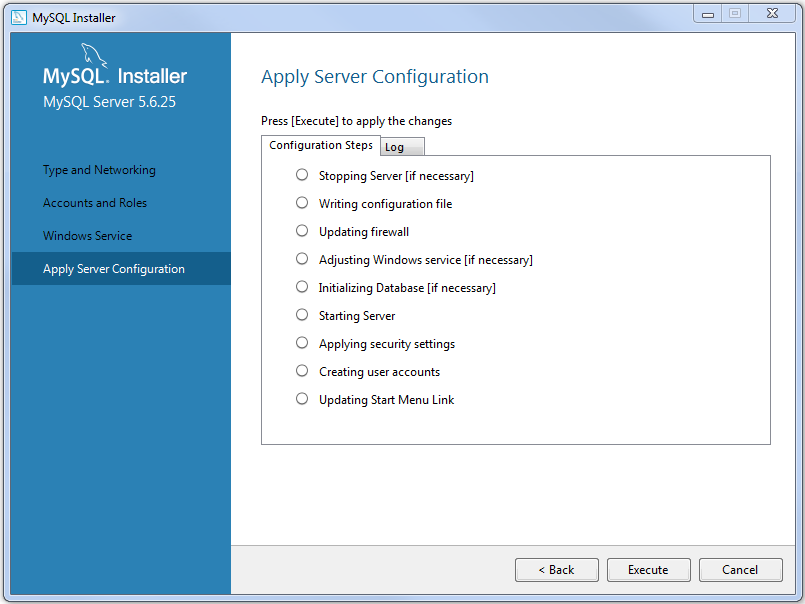Select the Adjusting Windows service step indicator
The image size is (805, 604).
302,259
